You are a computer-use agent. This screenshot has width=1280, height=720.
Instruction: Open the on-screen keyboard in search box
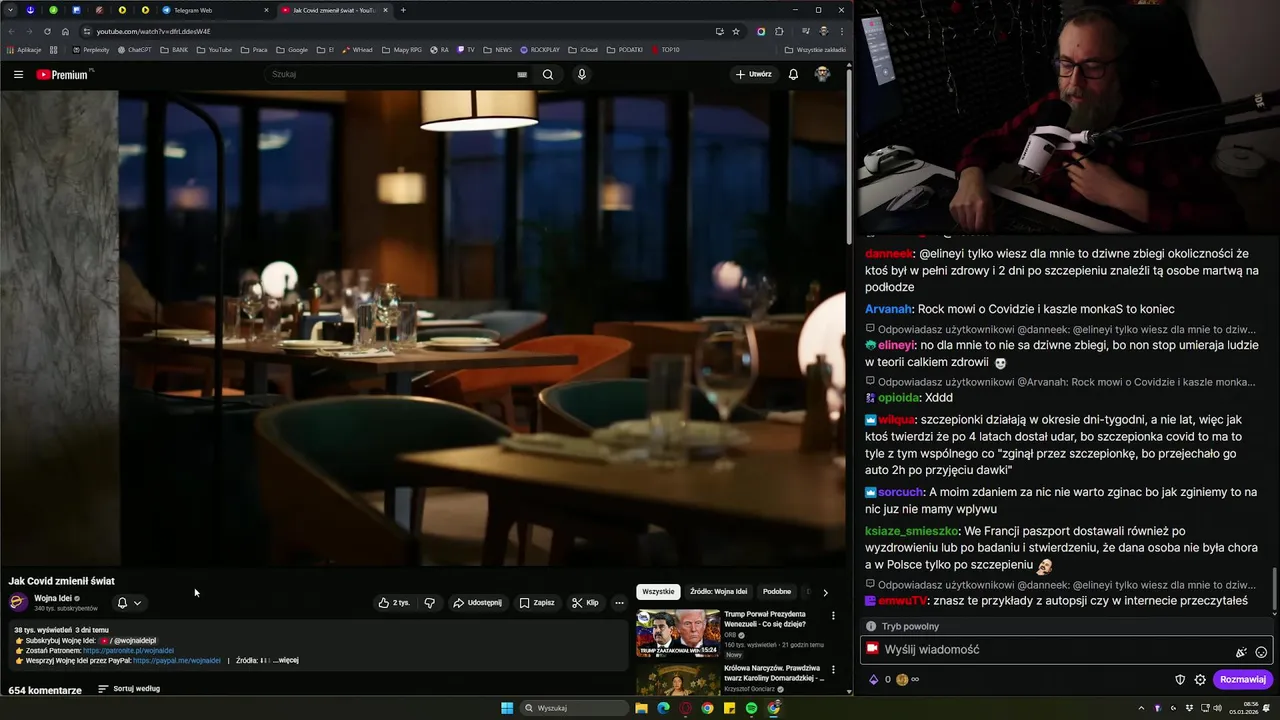point(522,74)
